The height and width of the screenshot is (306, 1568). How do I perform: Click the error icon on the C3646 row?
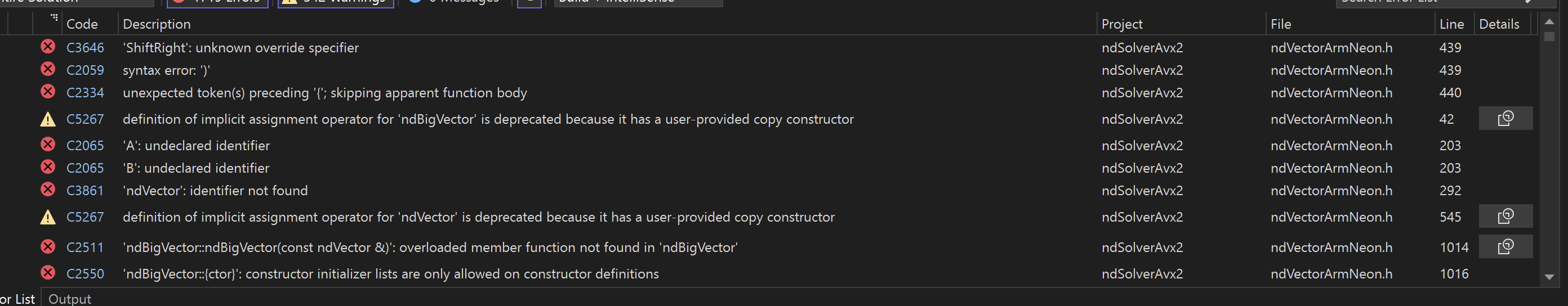[x=47, y=47]
